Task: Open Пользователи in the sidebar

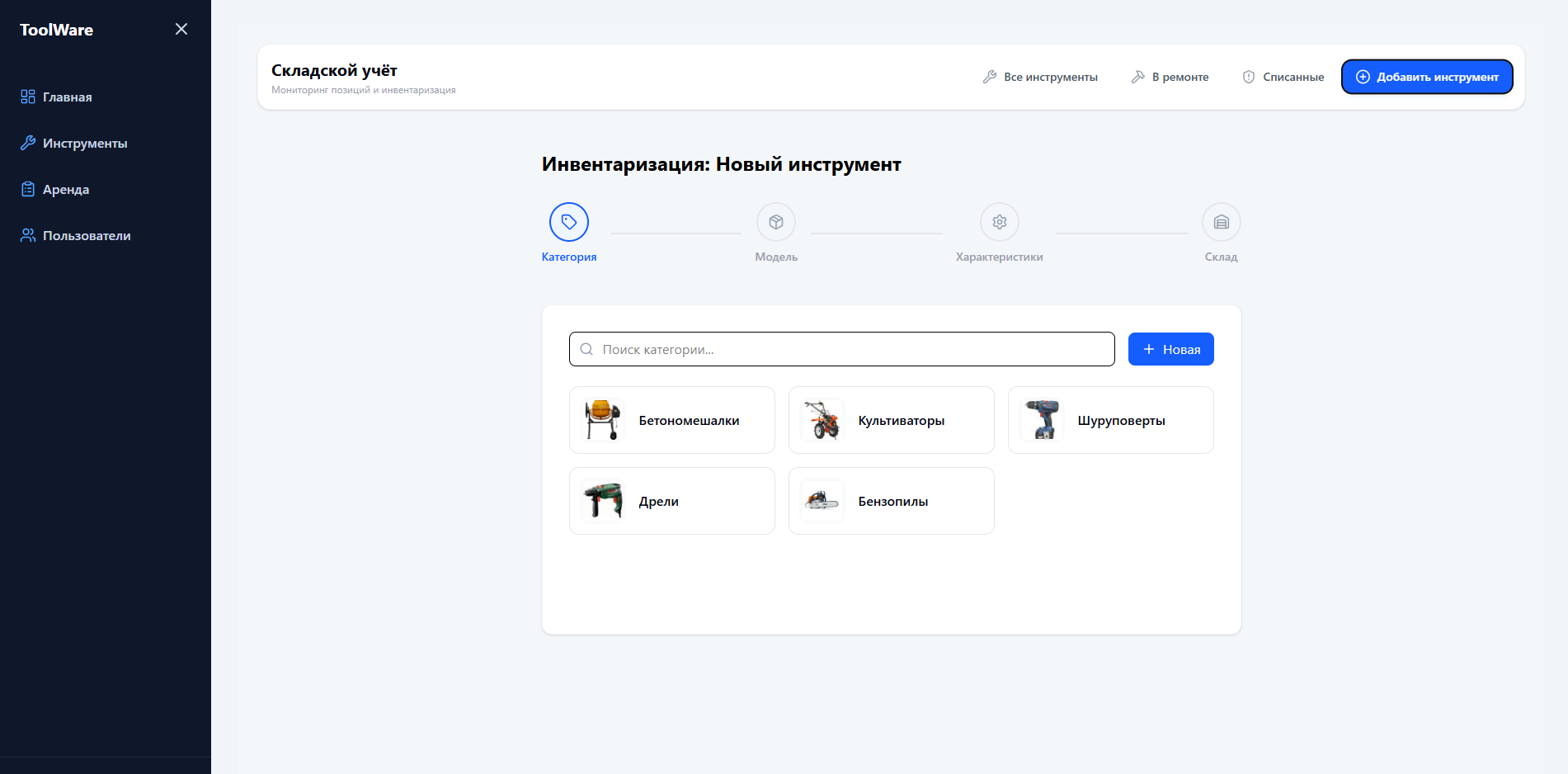Action: tap(75, 235)
